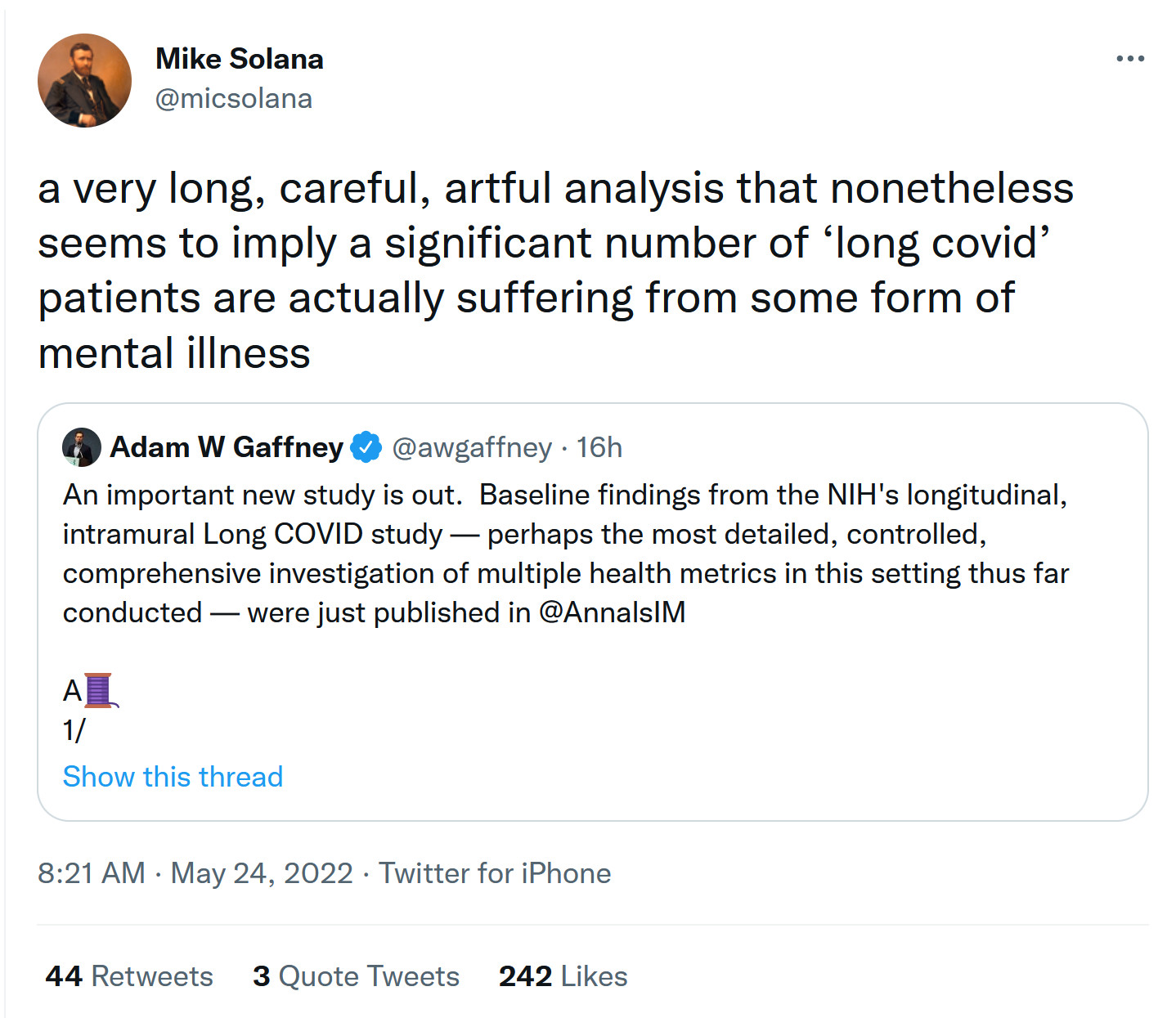Click the 8:21 AM May 24, 2022 timestamp

pyautogui.click(x=195, y=873)
